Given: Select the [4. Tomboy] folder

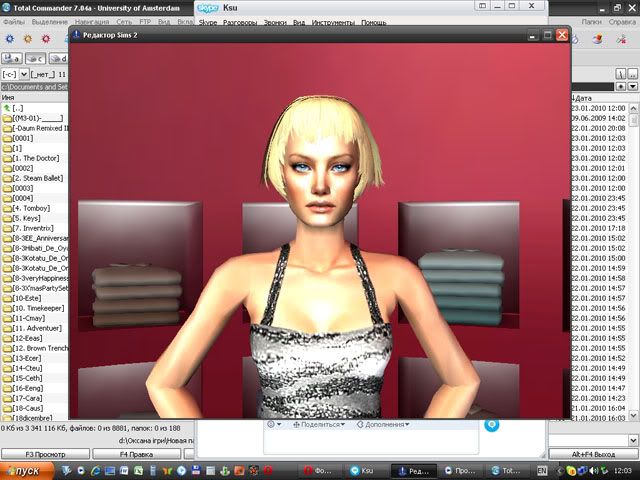Looking at the screenshot, I should coord(27,208).
